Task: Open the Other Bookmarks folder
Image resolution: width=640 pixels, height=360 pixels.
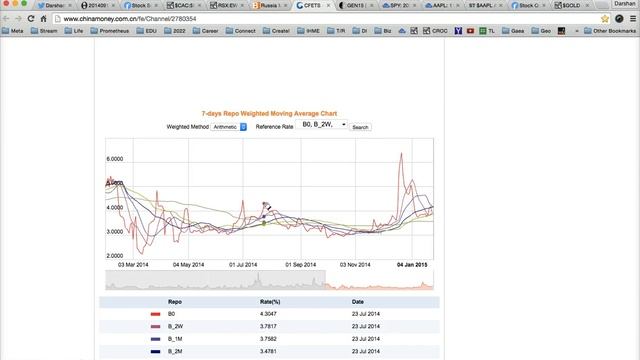Action: point(610,31)
